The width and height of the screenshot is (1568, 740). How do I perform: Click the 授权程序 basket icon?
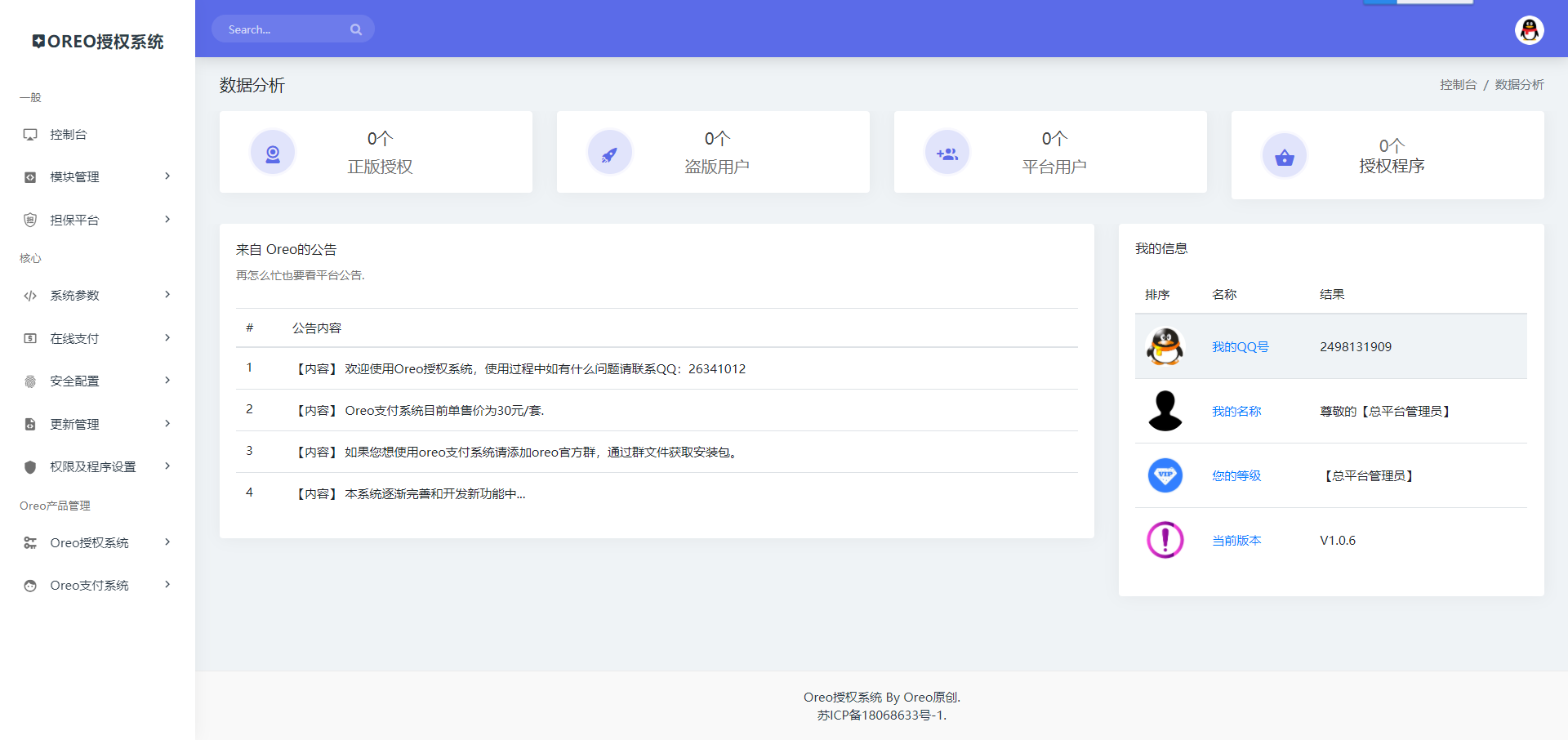click(x=1285, y=156)
